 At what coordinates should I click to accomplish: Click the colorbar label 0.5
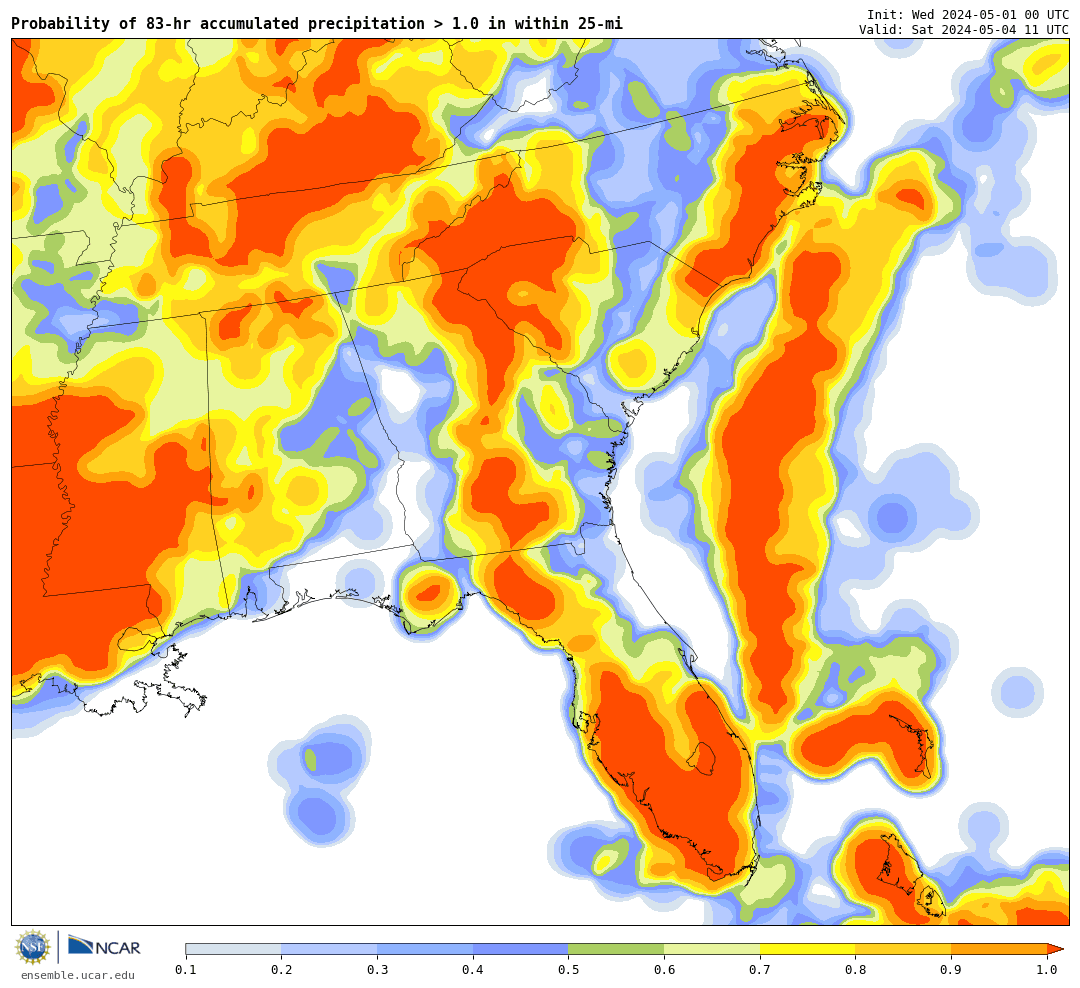569,970
